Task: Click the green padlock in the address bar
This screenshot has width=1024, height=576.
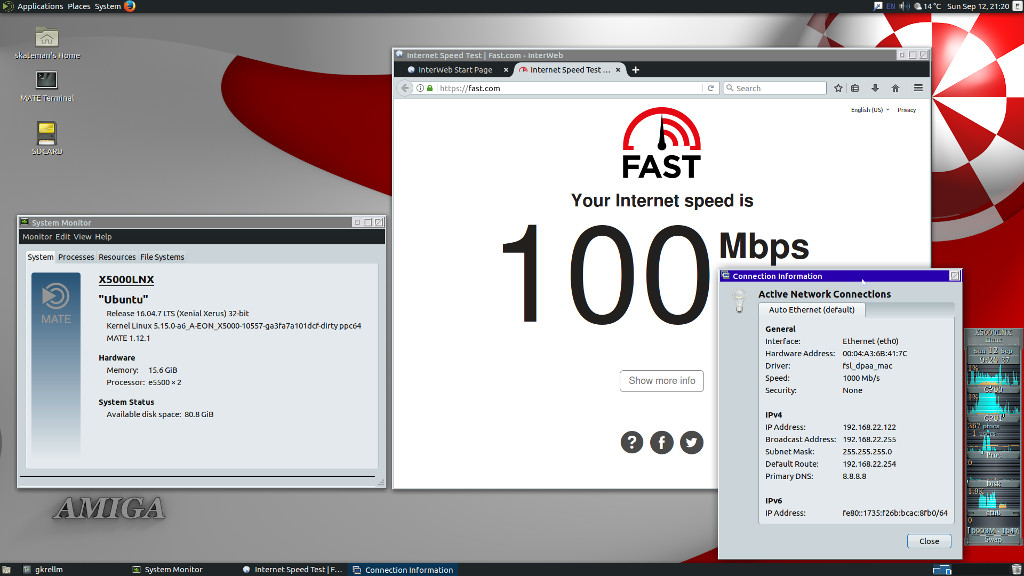Action: point(430,88)
